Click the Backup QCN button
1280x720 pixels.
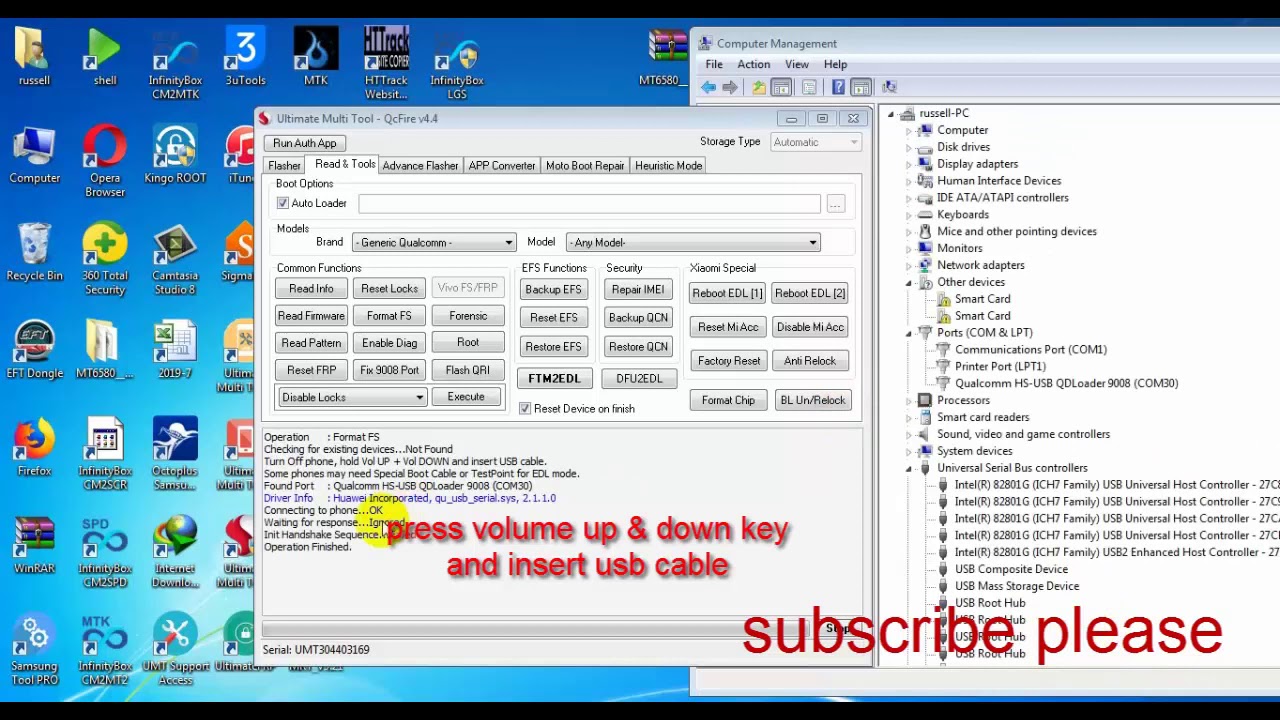tap(638, 318)
